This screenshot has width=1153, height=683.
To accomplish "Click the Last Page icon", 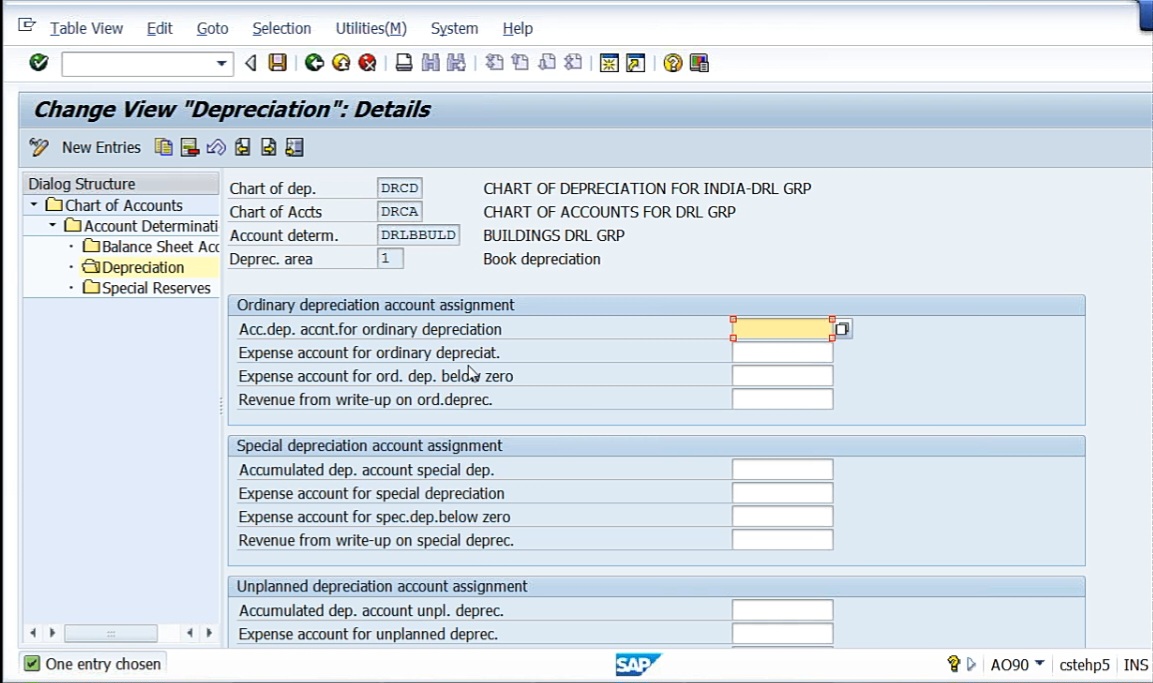I will pyautogui.click(x=573, y=63).
